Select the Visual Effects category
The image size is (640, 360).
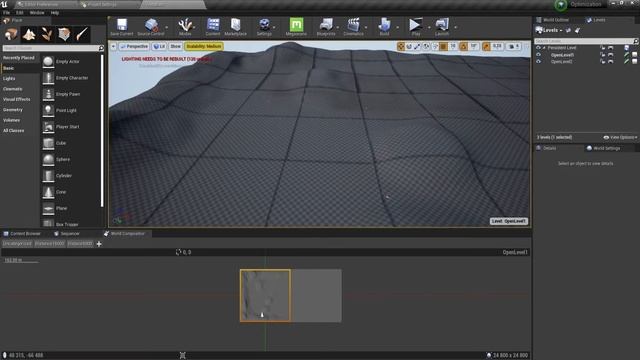pos(17,100)
